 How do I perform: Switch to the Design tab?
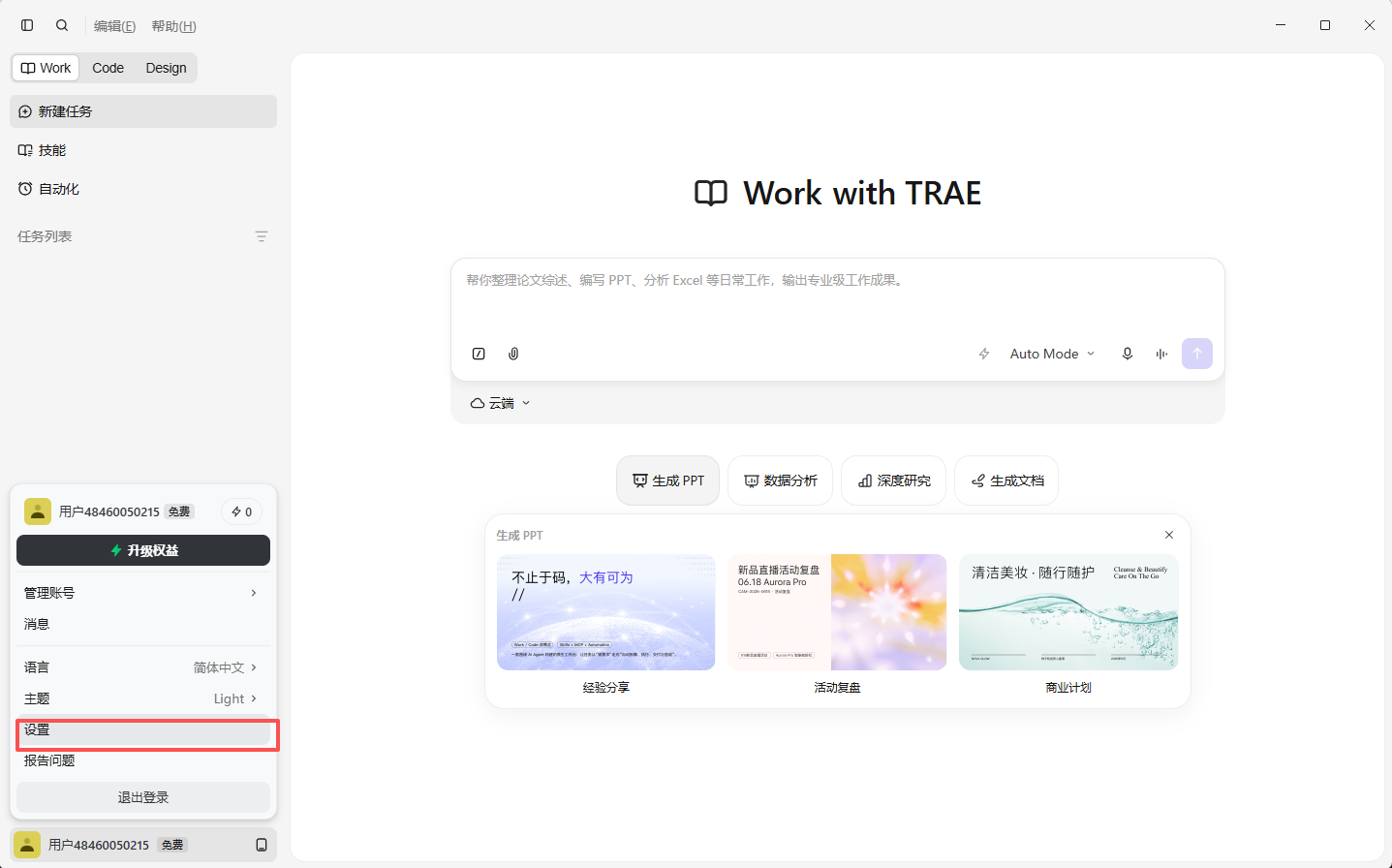tap(166, 68)
